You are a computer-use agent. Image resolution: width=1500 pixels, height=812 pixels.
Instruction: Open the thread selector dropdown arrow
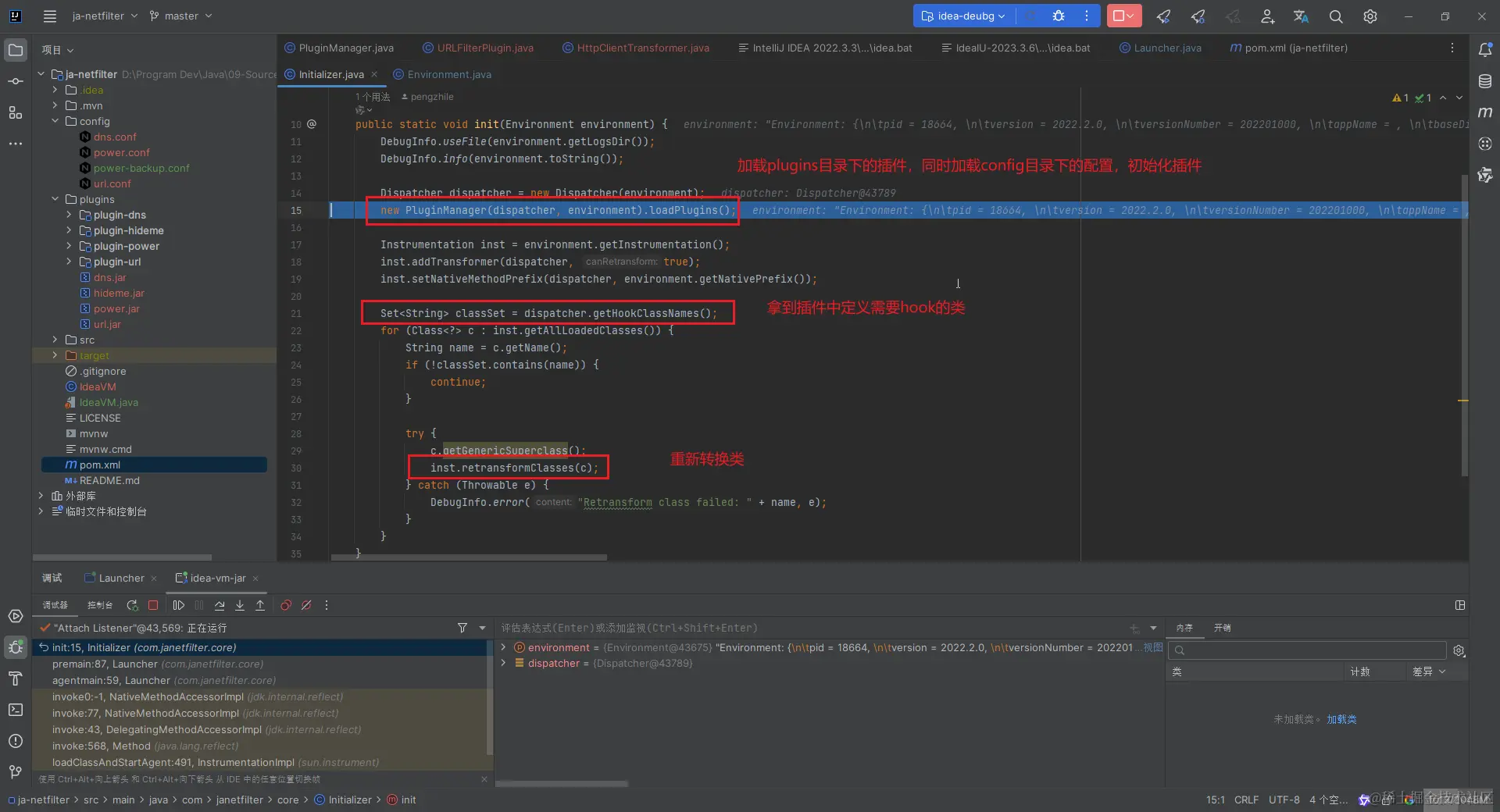tap(482, 628)
